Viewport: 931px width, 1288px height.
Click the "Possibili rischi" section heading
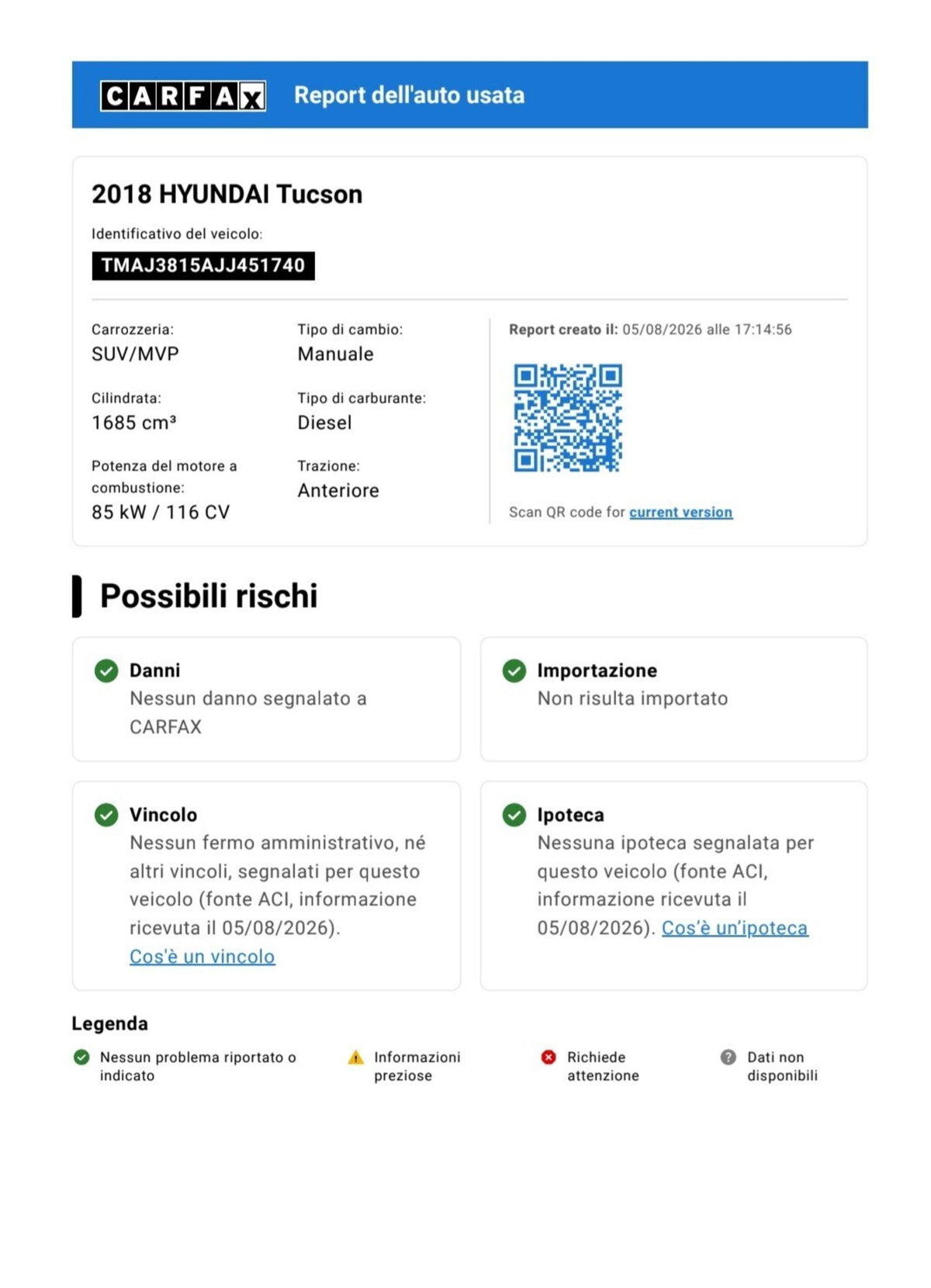click(209, 596)
